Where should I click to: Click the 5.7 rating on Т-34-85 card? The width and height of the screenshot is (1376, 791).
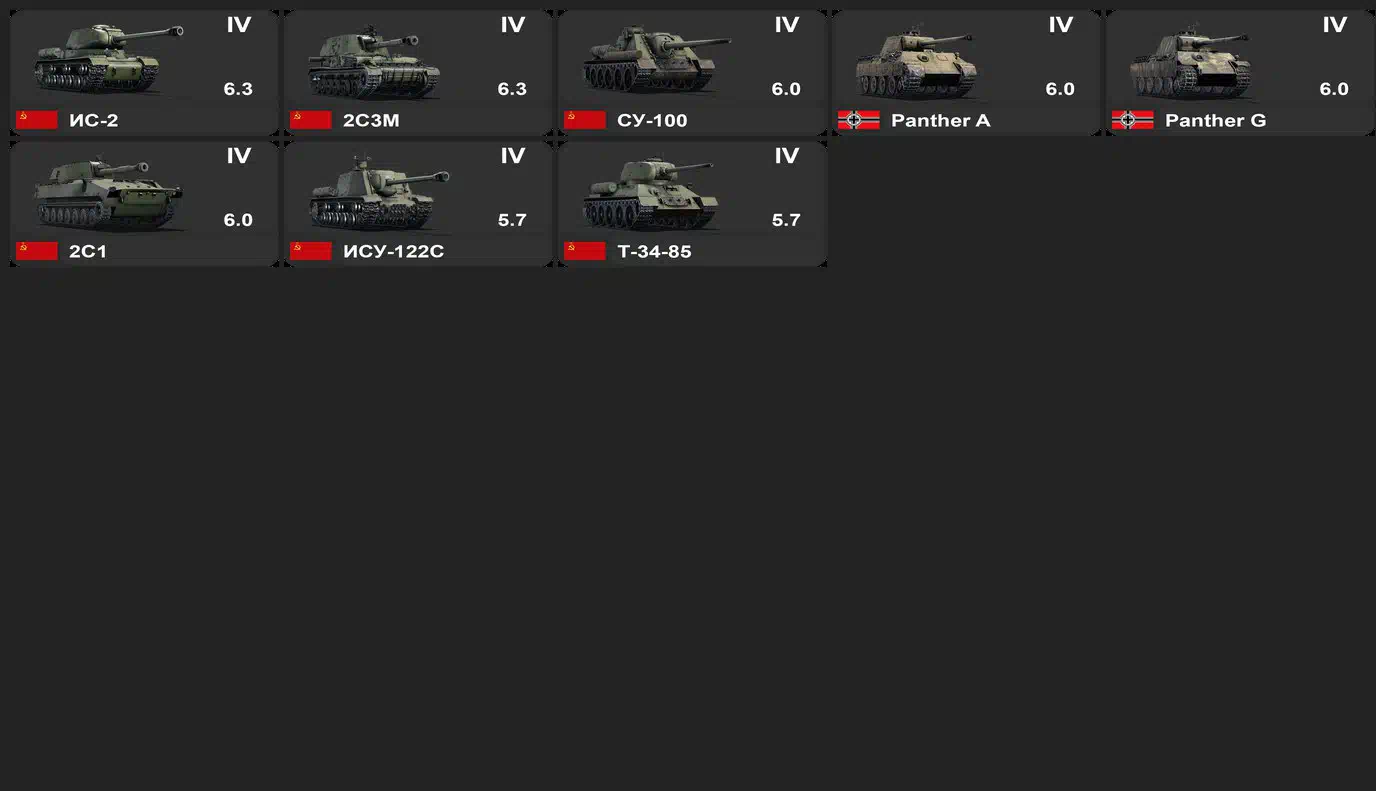786,220
